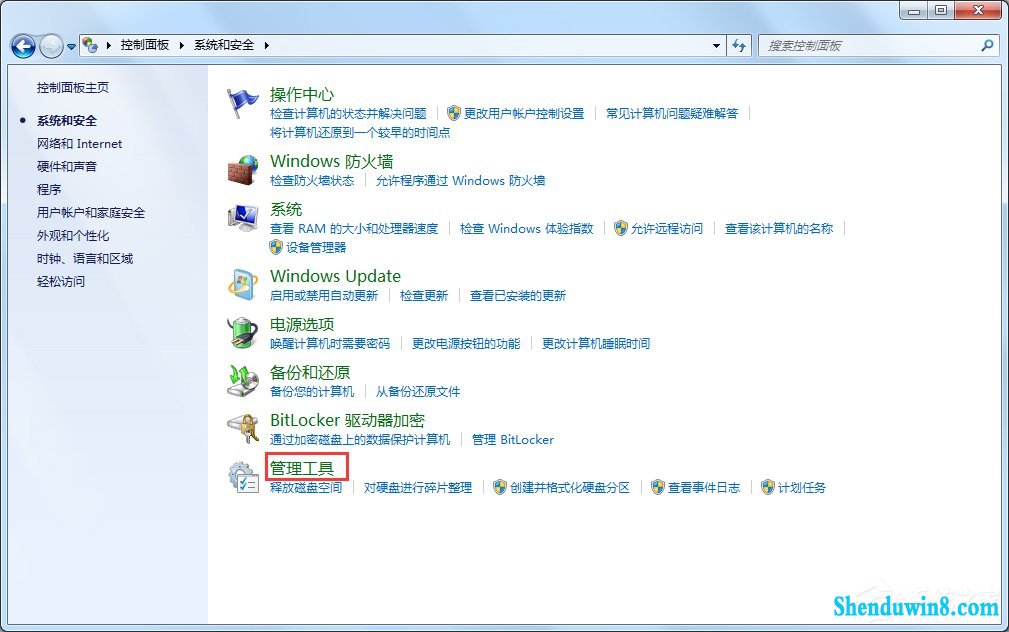
Task: Click the greyed forward arrow button
Action: click(x=51, y=46)
